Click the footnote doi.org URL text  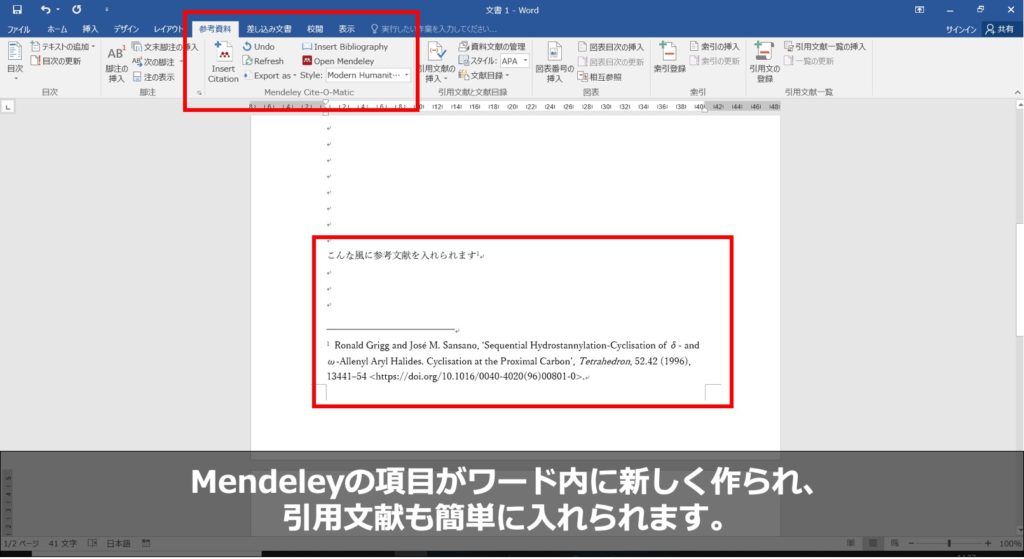(x=476, y=377)
